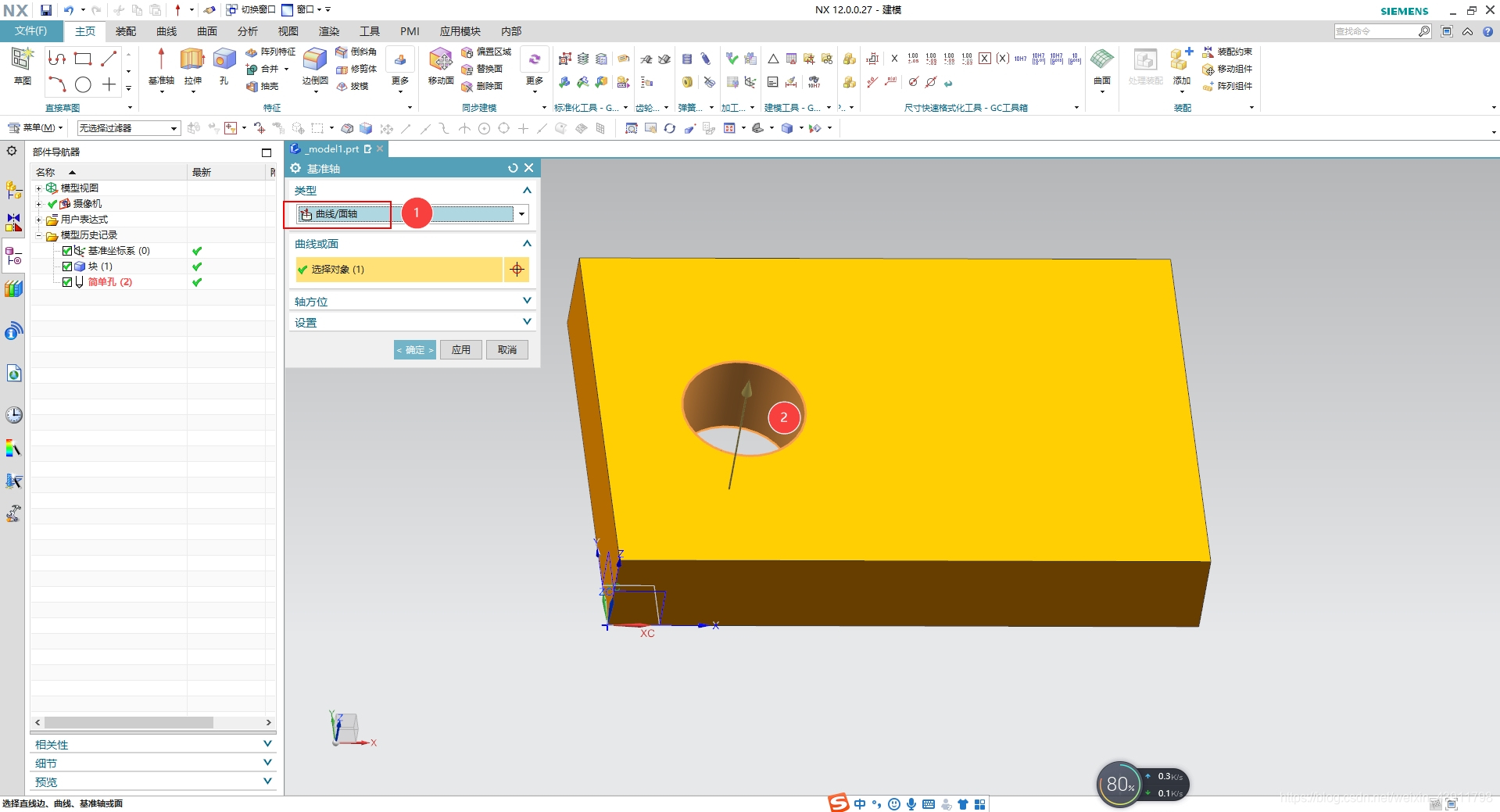
Task: Toggle checkbox for 基准坐标系 (0)
Action: 67,251
